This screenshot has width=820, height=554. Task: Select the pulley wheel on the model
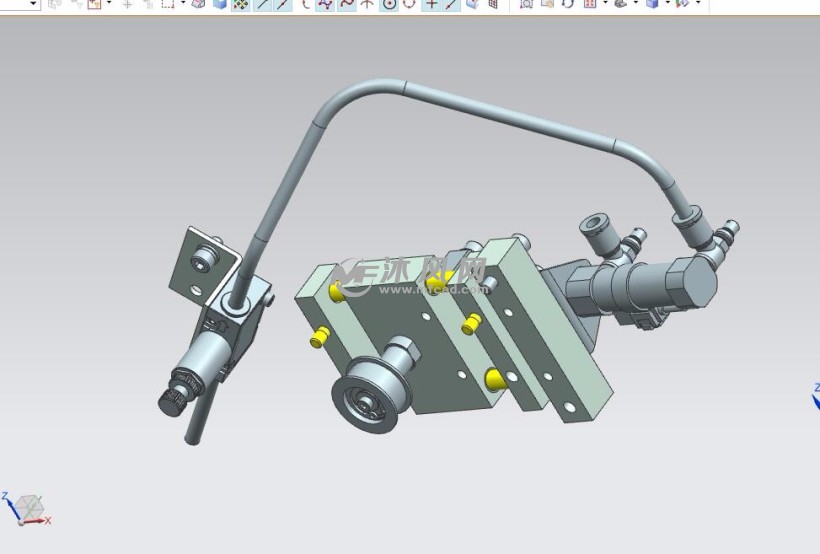pos(364,396)
